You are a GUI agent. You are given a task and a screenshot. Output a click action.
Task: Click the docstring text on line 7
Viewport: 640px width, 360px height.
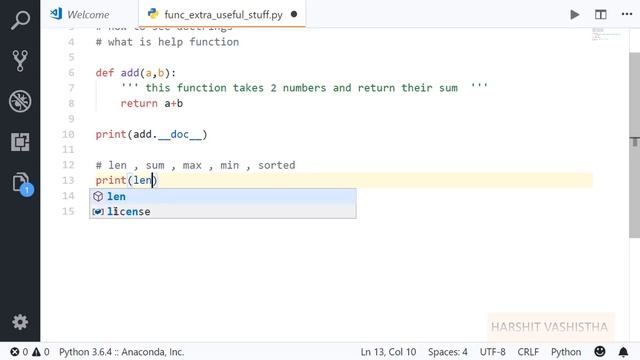click(x=304, y=88)
